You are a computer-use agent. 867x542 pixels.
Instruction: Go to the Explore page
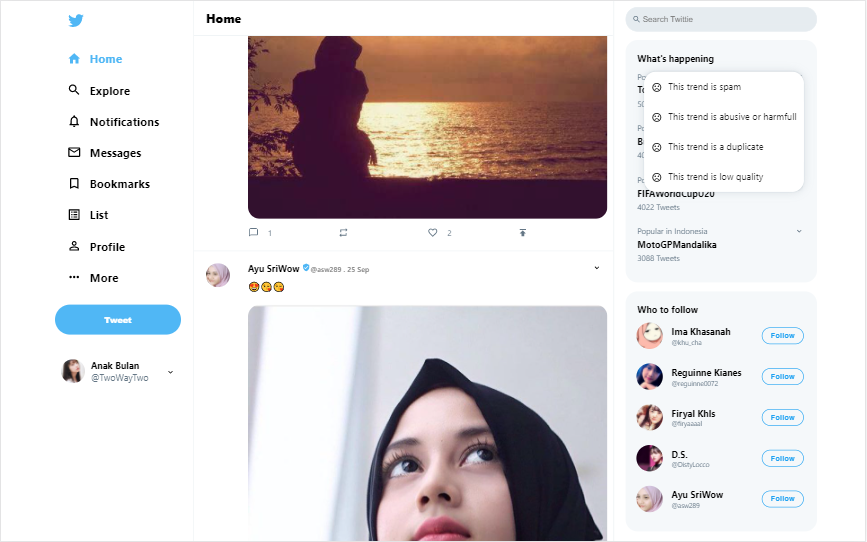click(110, 91)
